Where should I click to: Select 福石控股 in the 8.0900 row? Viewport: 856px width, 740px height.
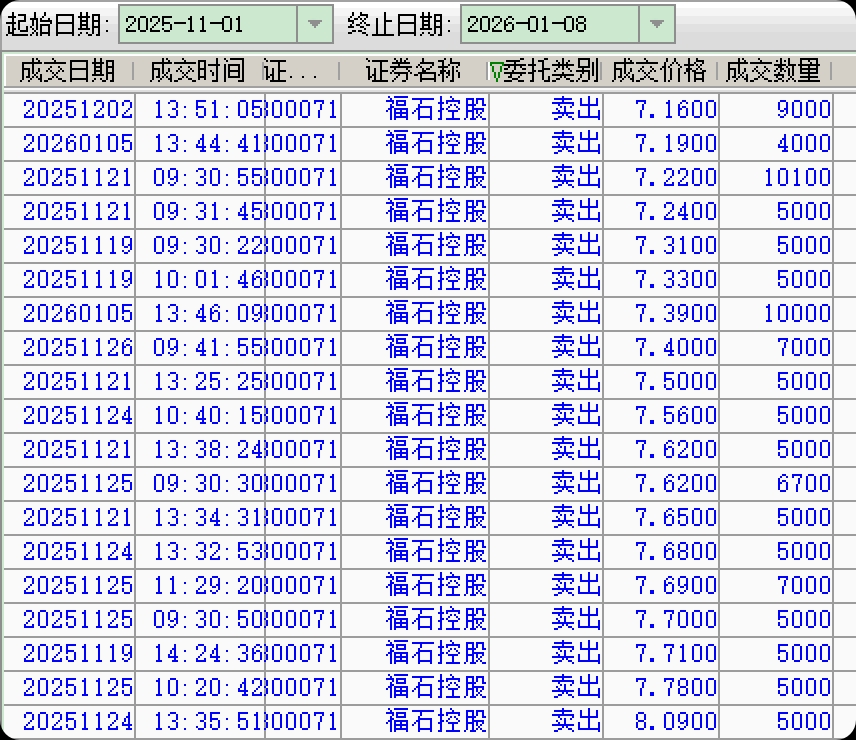pos(415,721)
